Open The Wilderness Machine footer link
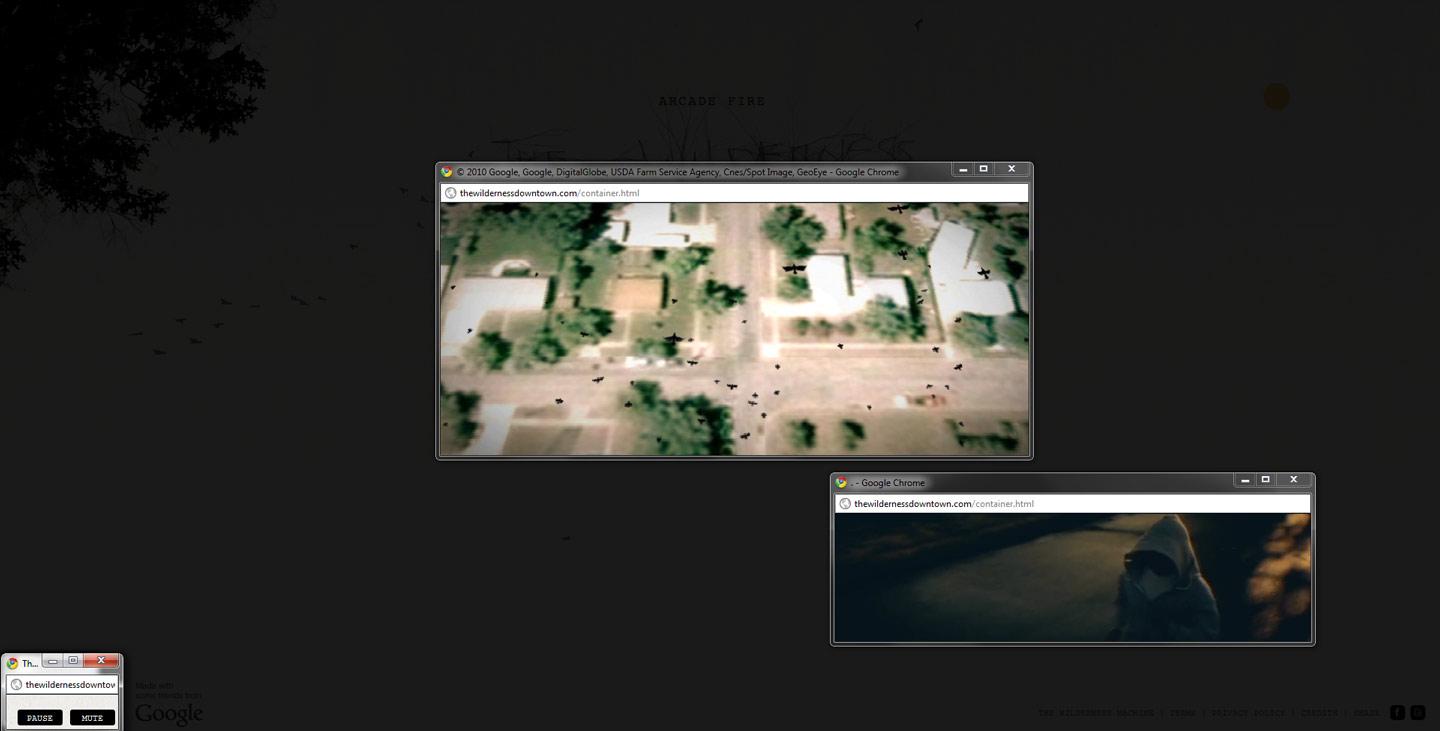Screen dimensions: 1440x731 pos(1095,713)
